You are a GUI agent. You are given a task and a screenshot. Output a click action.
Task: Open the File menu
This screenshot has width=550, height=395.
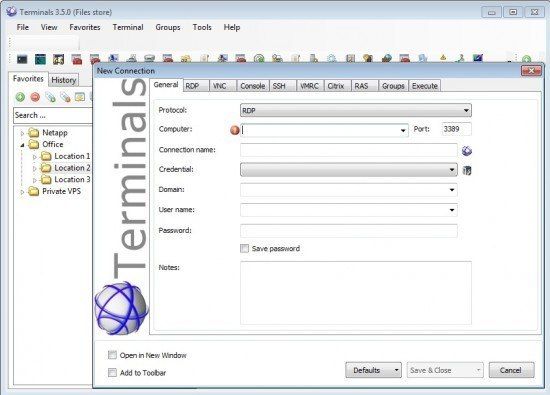pyautogui.click(x=23, y=27)
